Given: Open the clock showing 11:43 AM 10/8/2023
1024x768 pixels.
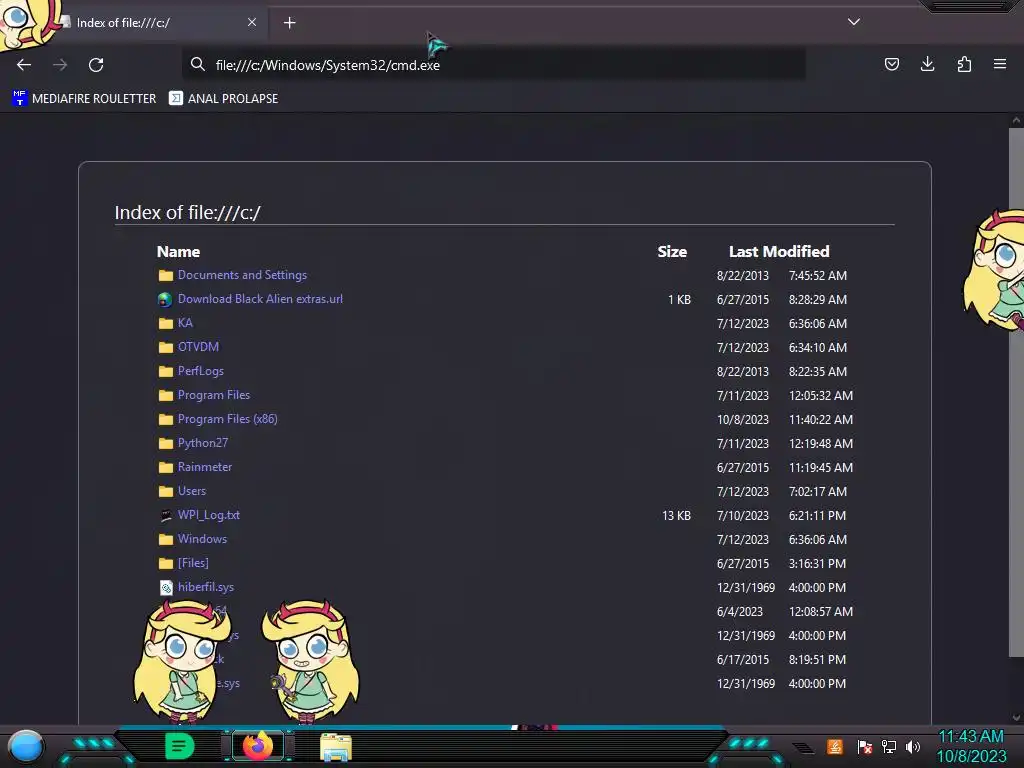Looking at the screenshot, I should pyautogui.click(x=971, y=746).
